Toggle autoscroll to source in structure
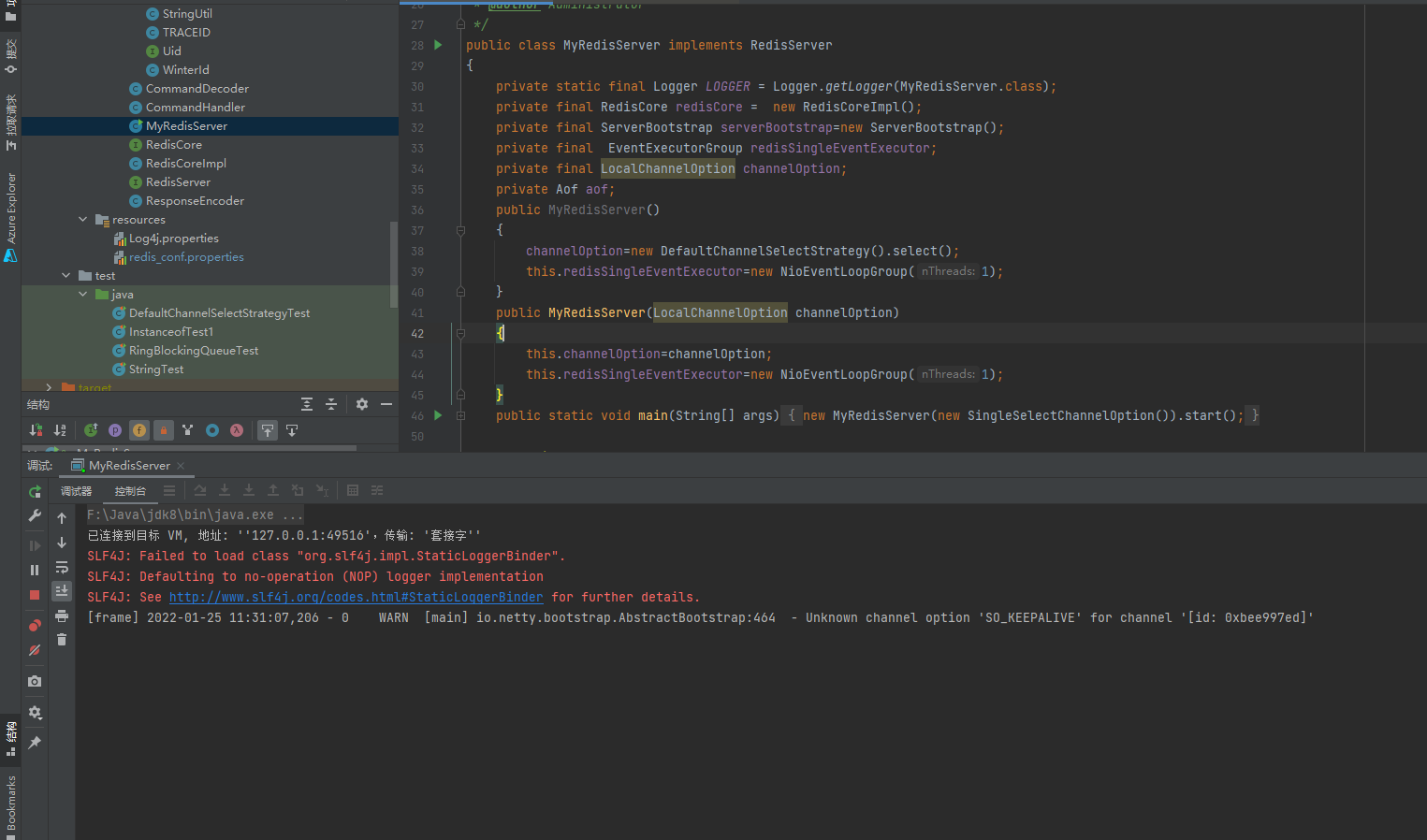Image resolution: width=1427 pixels, height=840 pixels. (x=268, y=430)
